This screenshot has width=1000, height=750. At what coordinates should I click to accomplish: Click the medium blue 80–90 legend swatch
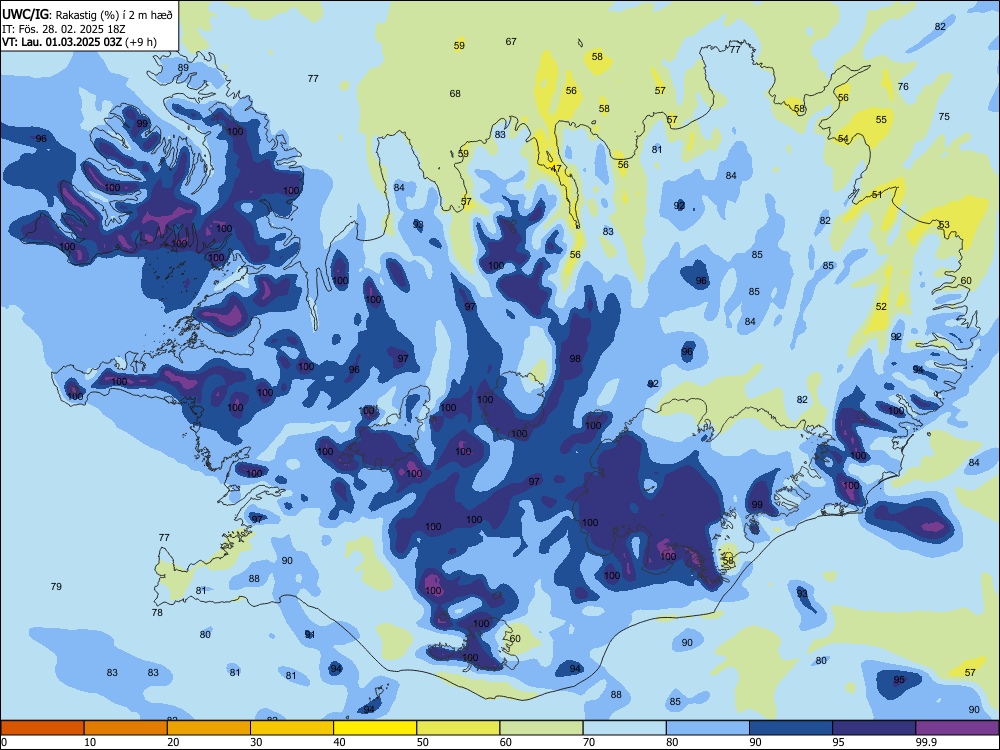[707, 728]
